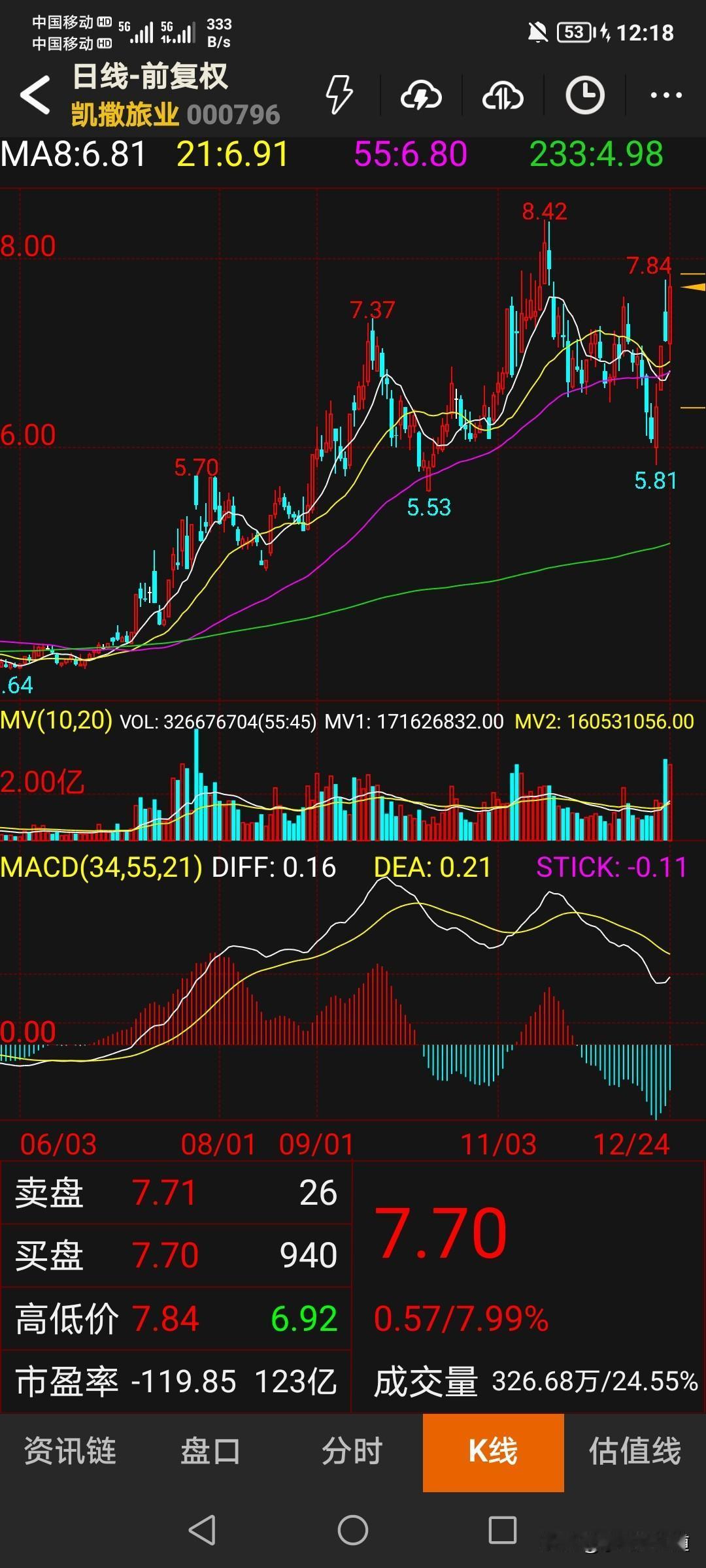Tap the 5.53 low price label
This screenshot has height=1568, width=706.
(429, 508)
